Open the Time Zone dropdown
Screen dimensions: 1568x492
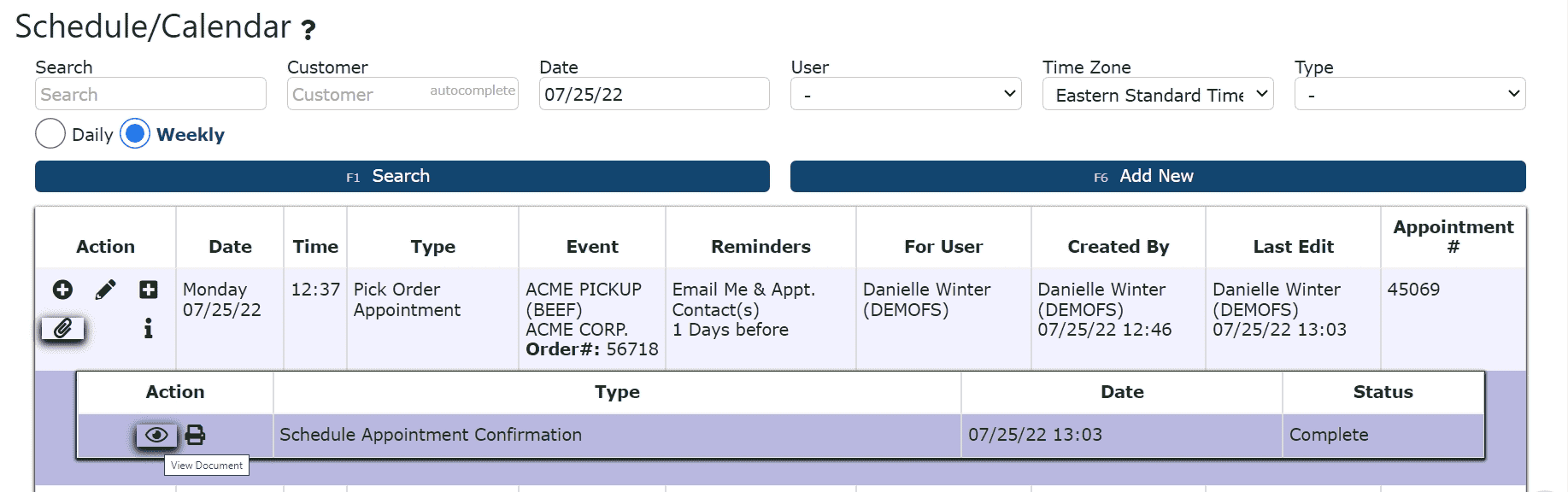[x=1158, y=94]
